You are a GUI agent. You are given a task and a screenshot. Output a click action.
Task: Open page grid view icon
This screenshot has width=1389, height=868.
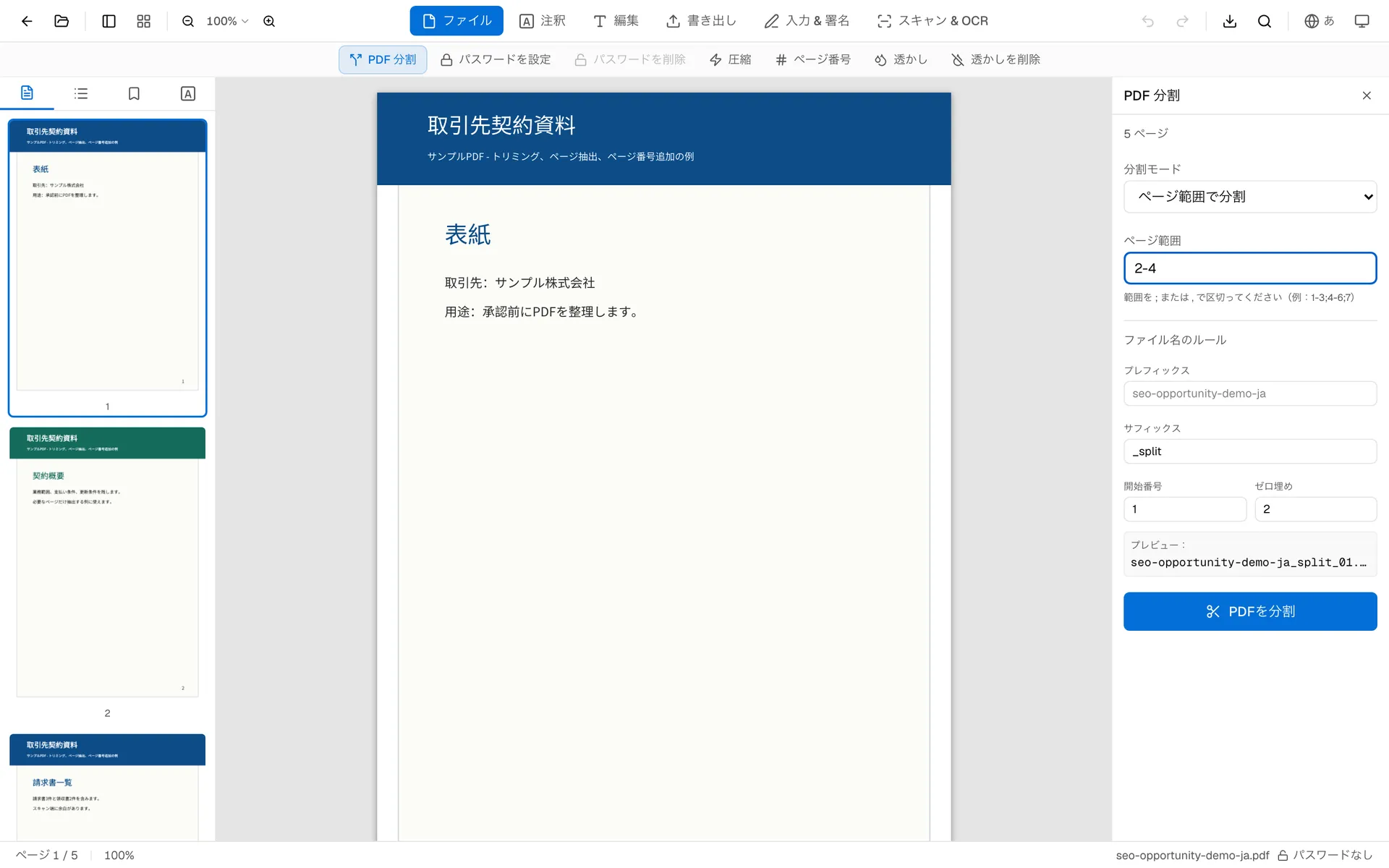point(144,21)
